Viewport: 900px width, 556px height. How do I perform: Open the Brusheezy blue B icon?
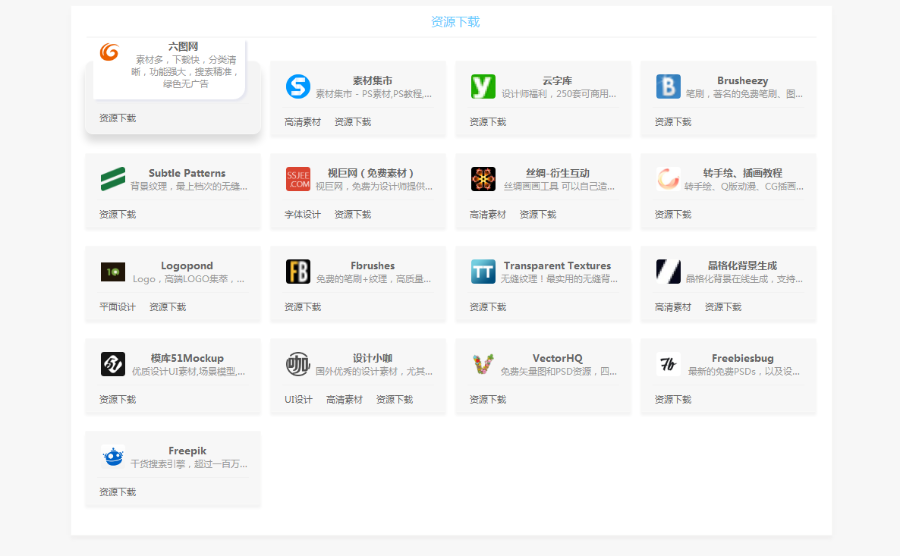pos(668,87)
